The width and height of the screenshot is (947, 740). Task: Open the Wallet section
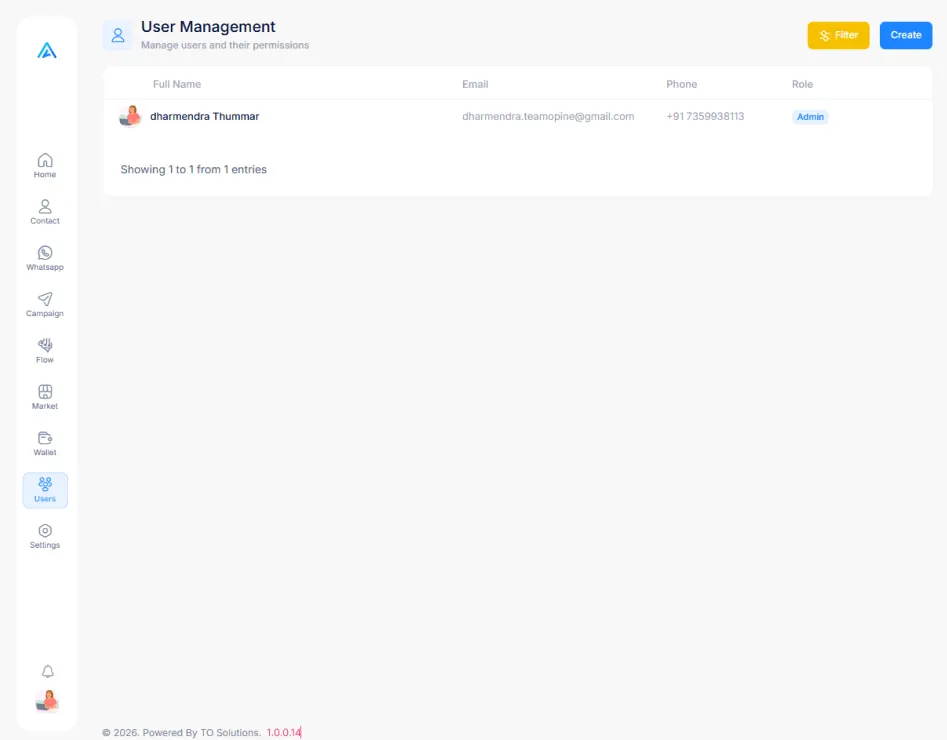click(45, 444)
